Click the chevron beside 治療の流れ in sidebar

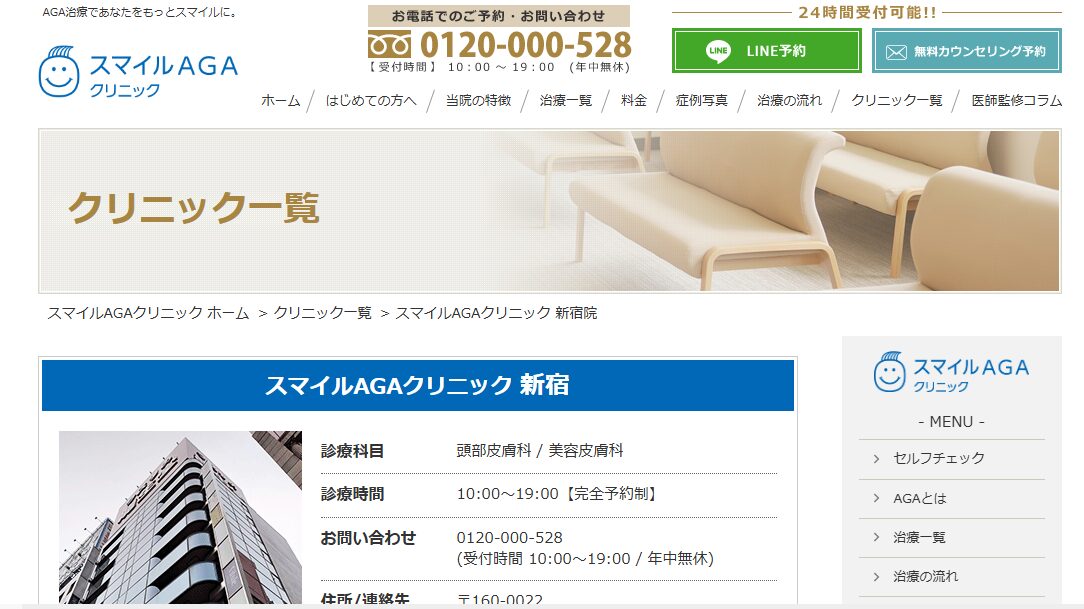click(x=877, y=577)
